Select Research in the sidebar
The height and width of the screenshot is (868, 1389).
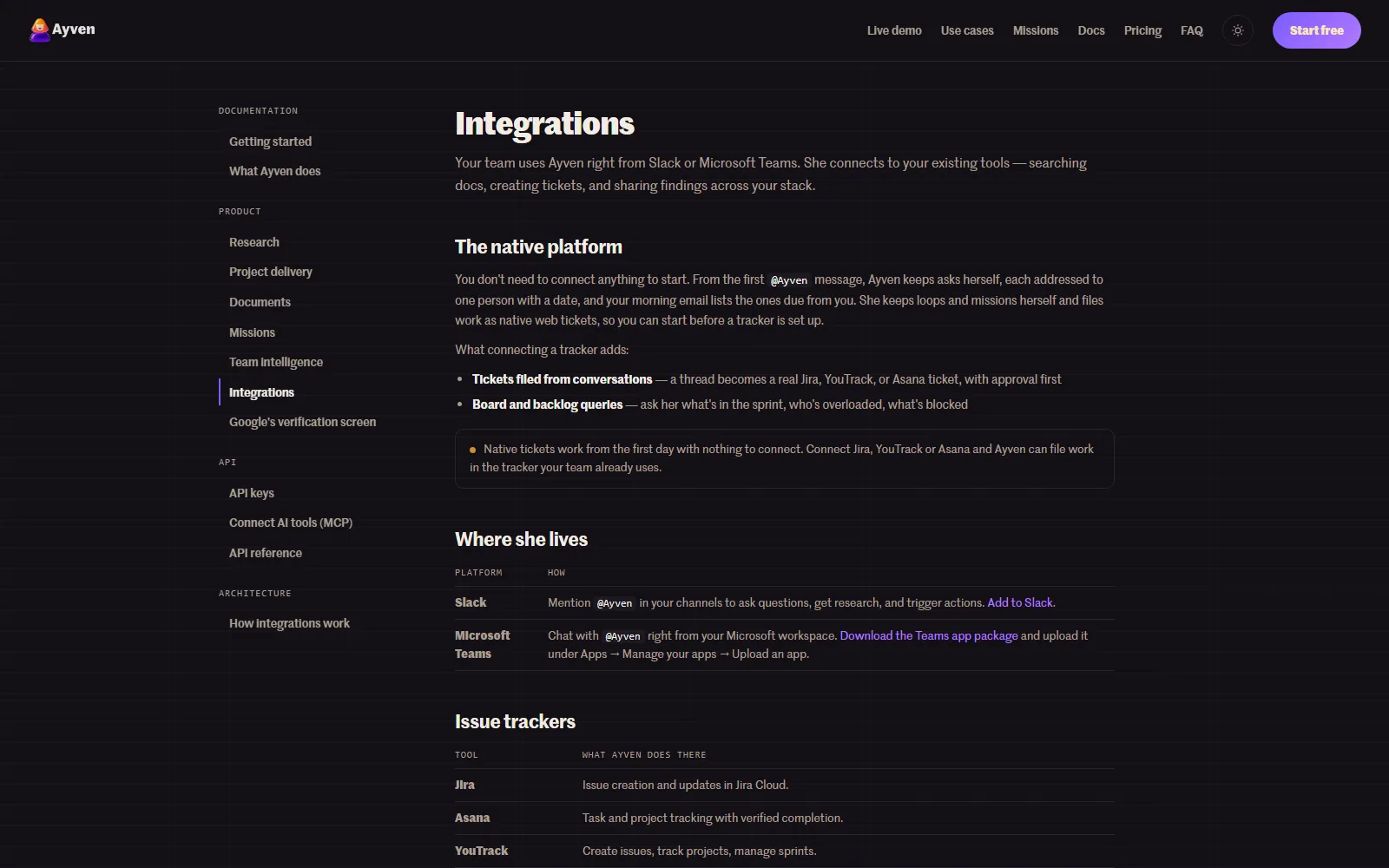[x=254, y=242]
